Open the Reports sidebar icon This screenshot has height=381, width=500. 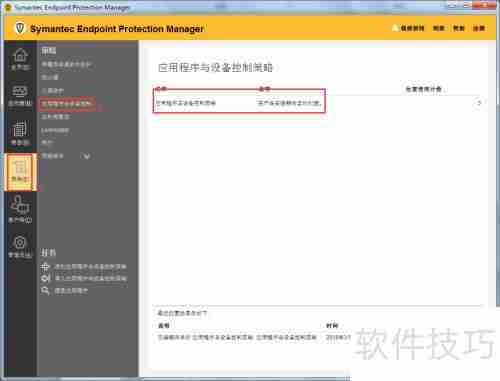[20, 134]
